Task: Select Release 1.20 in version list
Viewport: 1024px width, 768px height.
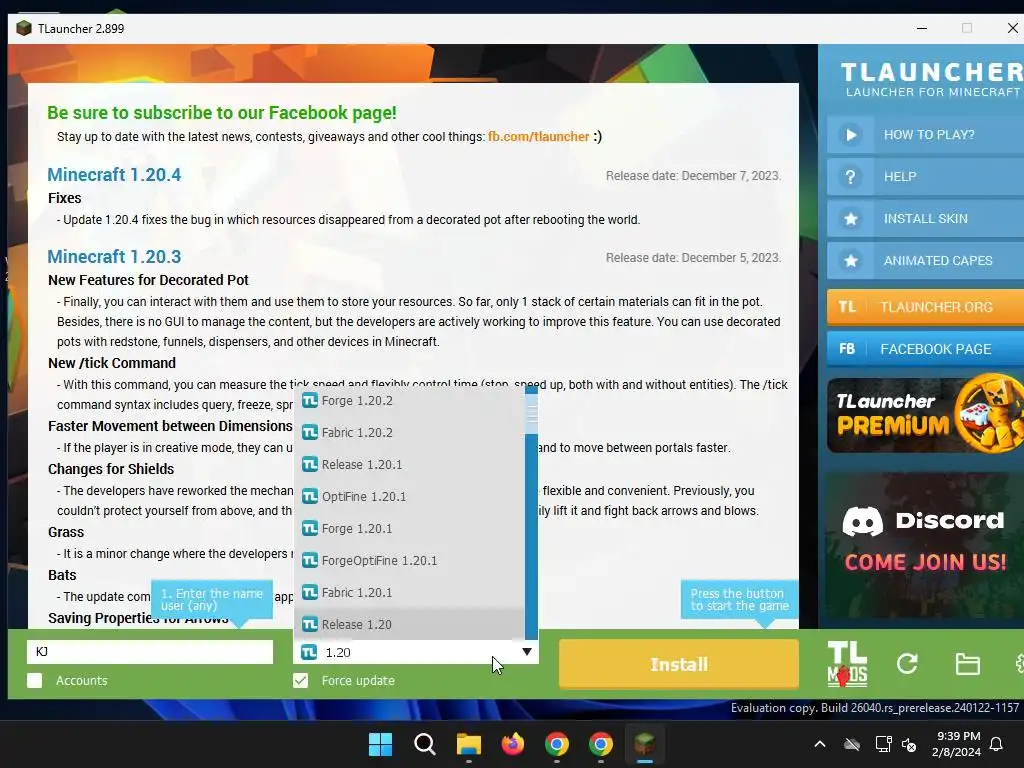Action: click(x=409, y=624)
